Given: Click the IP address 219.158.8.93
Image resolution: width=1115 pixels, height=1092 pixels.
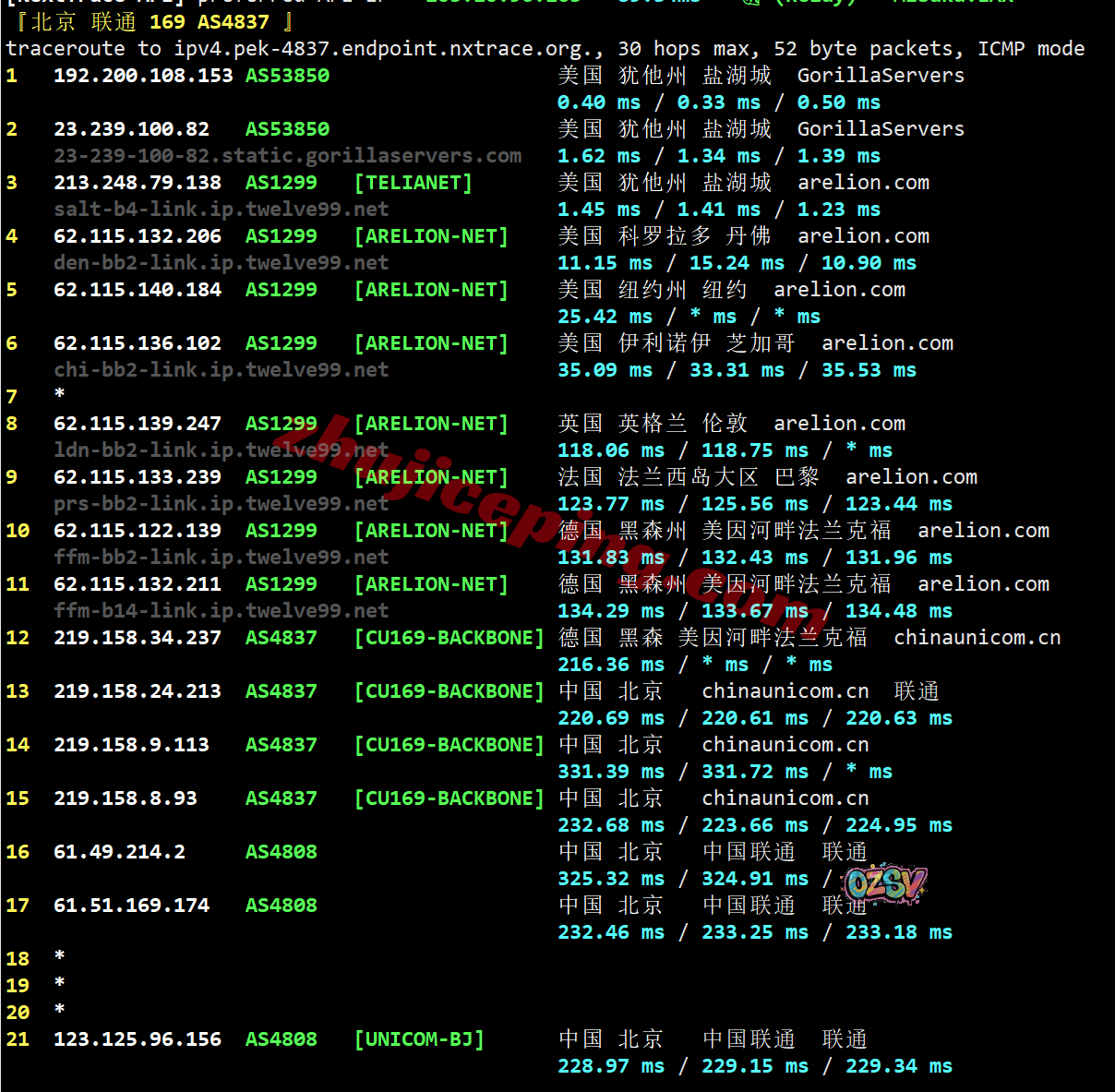Looking at the screenshot, I should (126, 798).
